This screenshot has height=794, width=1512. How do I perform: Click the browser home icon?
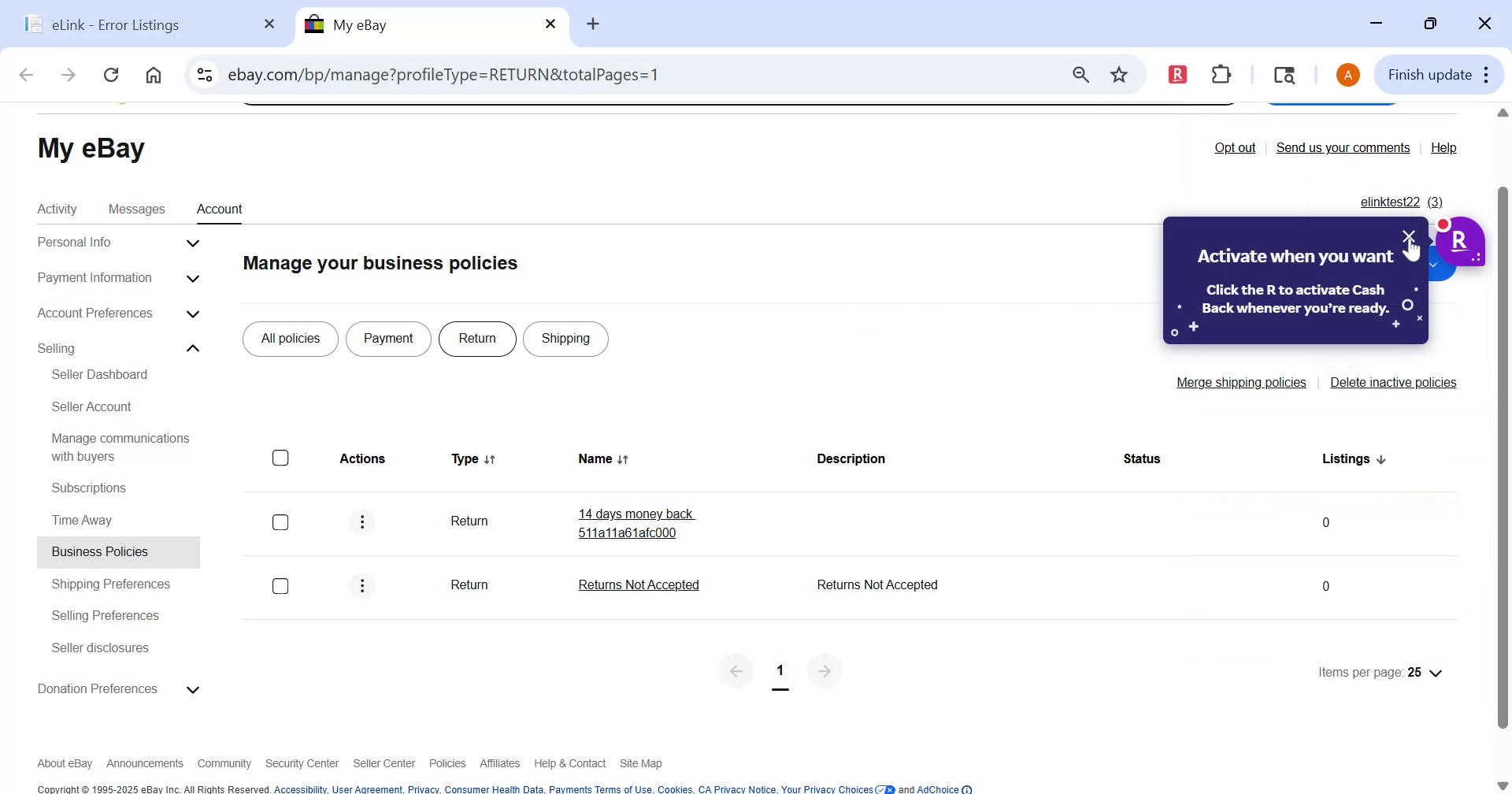click(x=154, y=74)
